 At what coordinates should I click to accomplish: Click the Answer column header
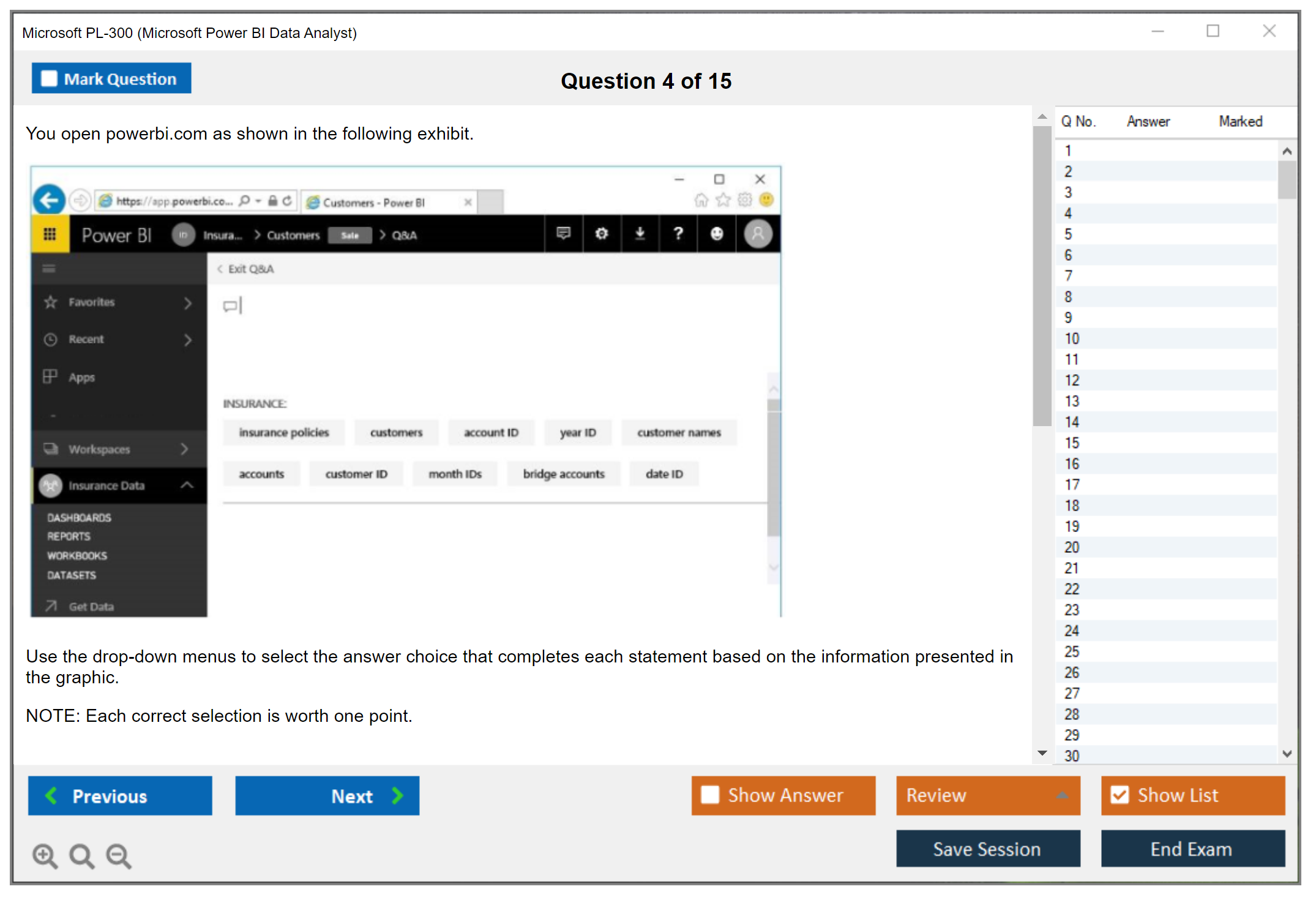pos(1148,121)
